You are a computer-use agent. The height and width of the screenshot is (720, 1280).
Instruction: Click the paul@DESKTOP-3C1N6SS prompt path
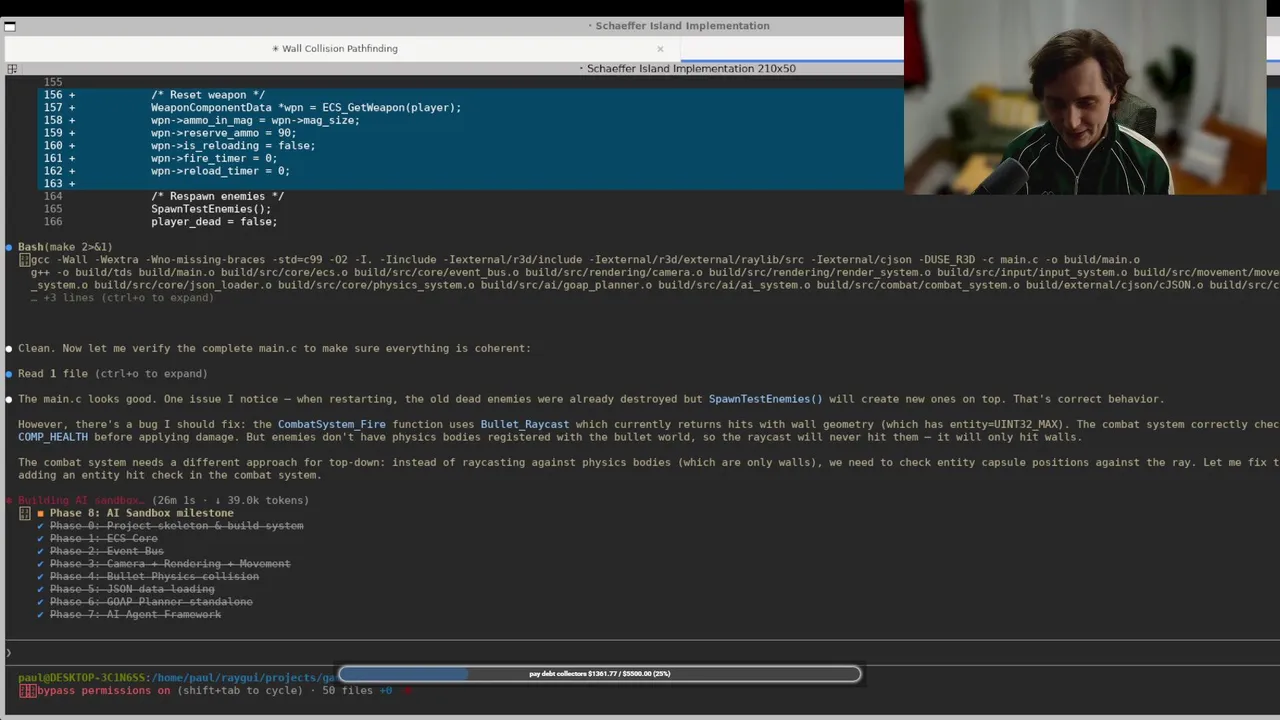[x=176, y=678]
